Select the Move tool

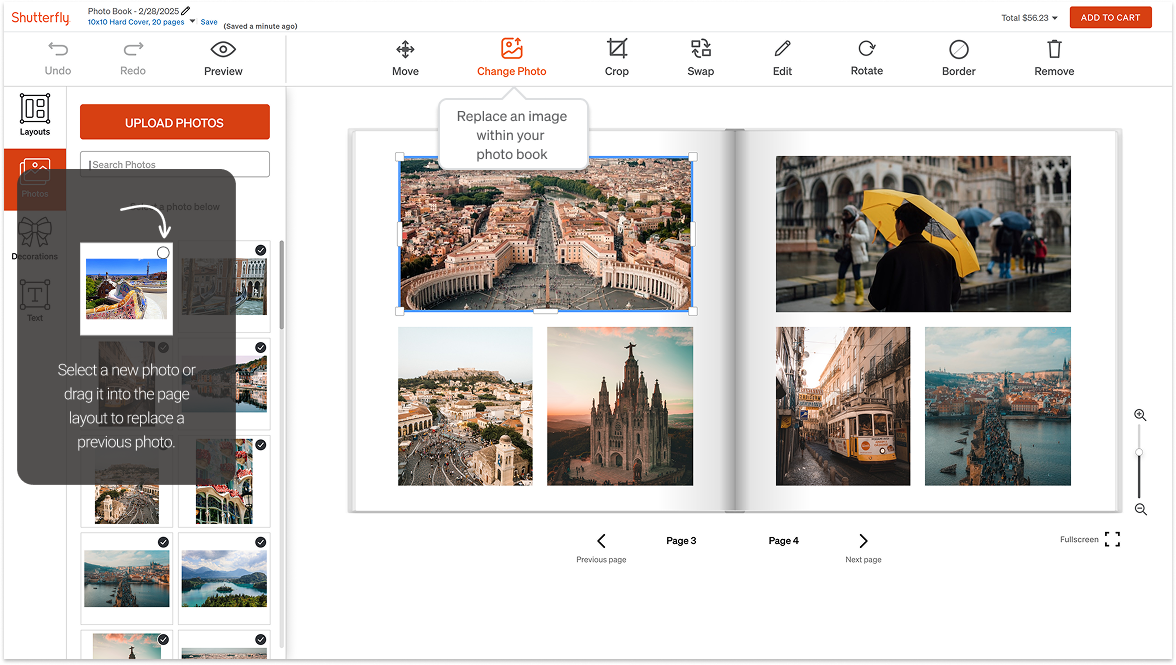click(405, 58)
